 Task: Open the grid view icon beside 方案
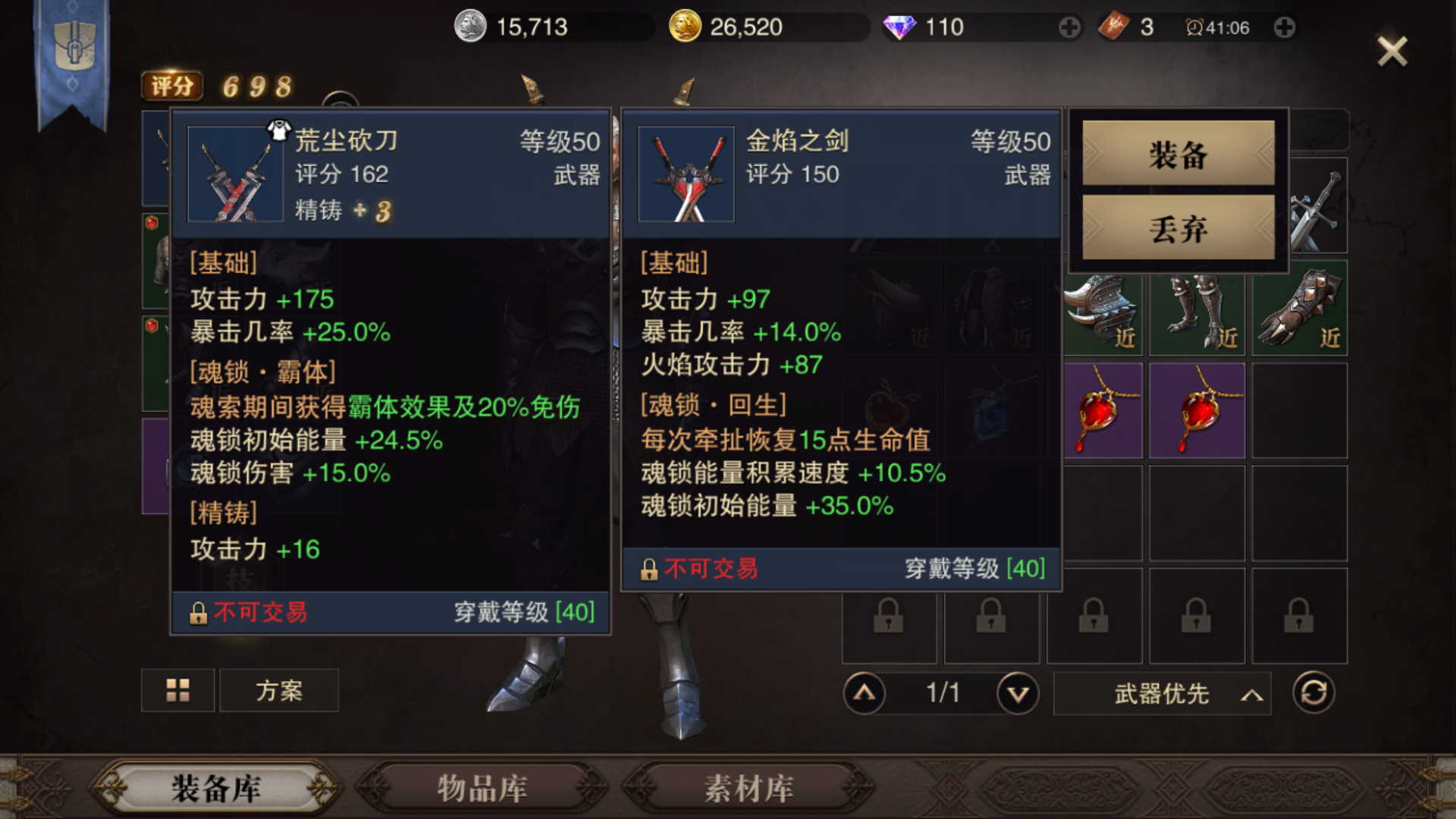click(178, 690)
